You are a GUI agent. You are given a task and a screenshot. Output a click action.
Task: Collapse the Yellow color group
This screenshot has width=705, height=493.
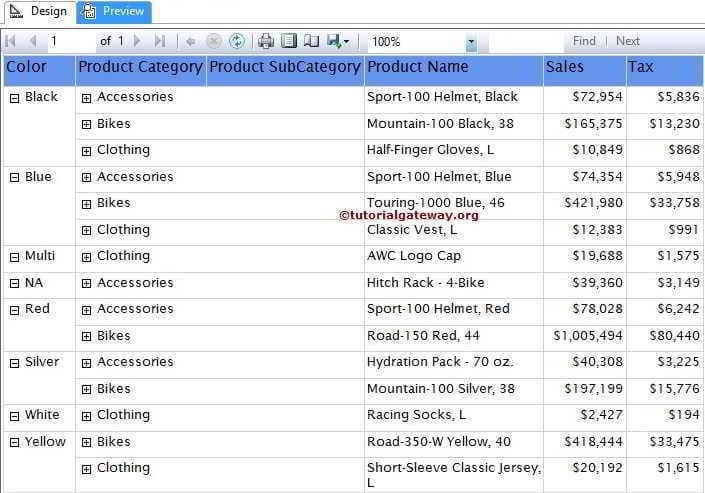tap(14, 443)
